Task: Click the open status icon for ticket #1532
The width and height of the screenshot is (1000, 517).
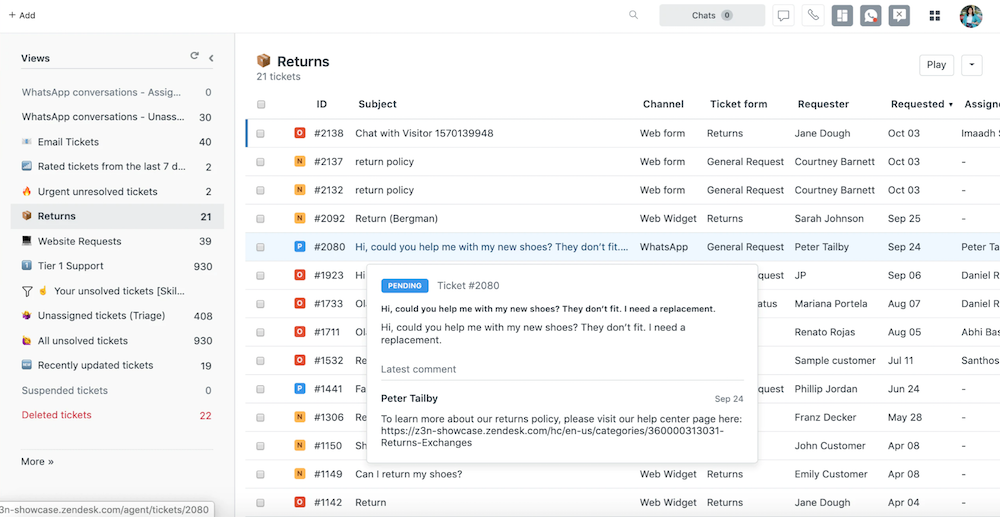Action: (x=299, y=360)
